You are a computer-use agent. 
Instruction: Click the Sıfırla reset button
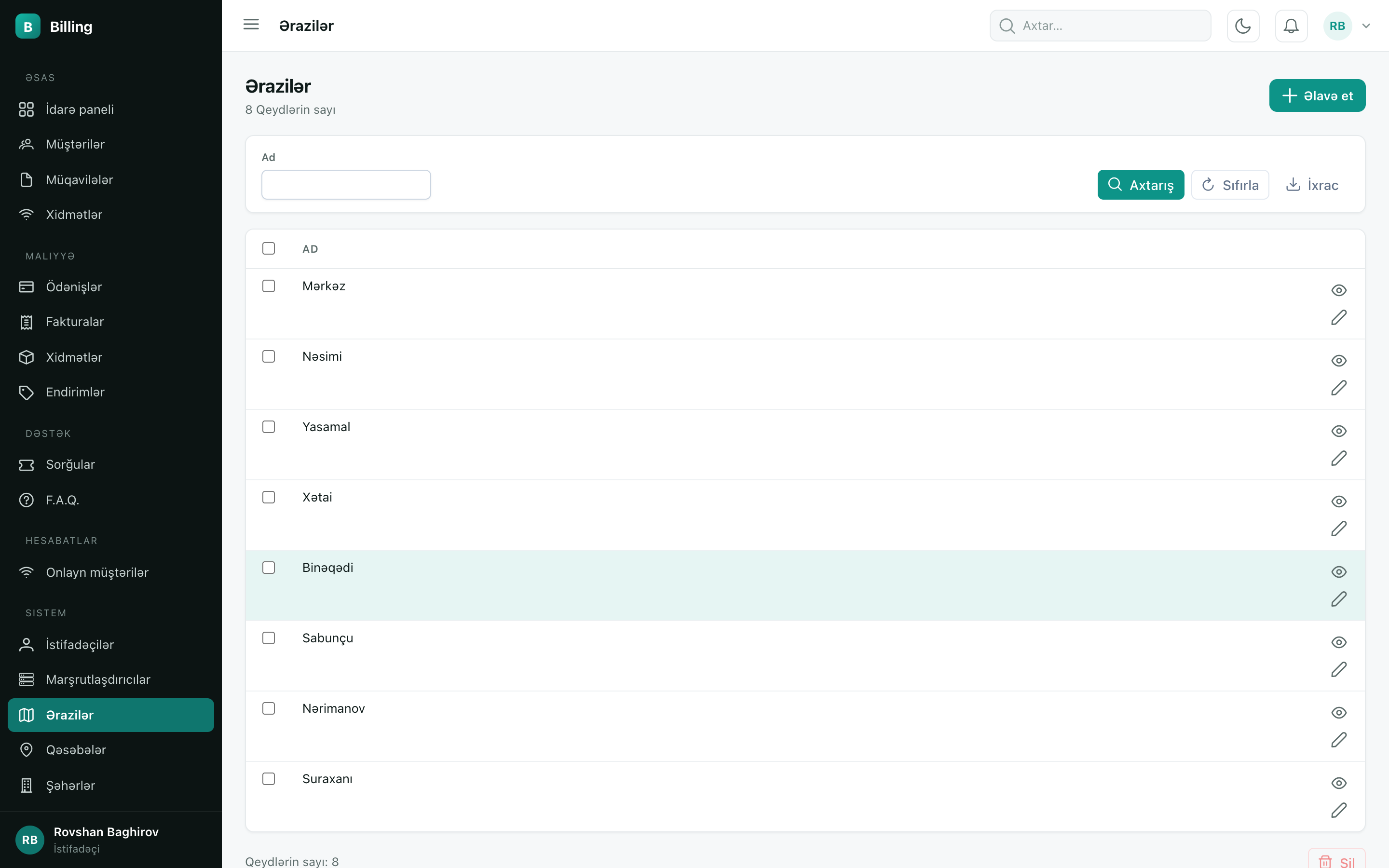tap(1230, 185)
